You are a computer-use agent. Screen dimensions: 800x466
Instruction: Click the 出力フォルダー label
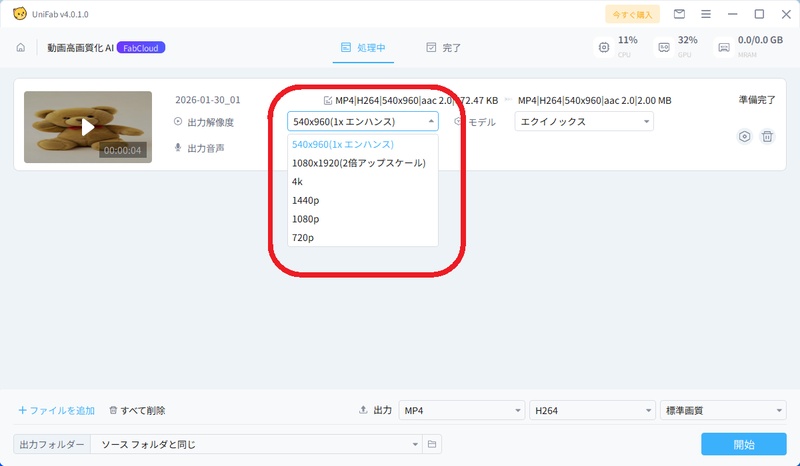52,445
